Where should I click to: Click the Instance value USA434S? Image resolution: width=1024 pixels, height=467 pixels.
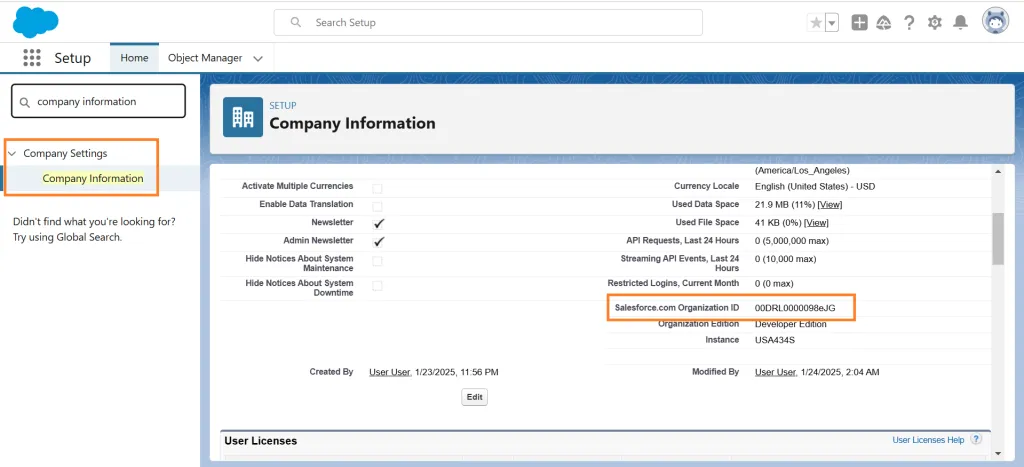(775, 340)
